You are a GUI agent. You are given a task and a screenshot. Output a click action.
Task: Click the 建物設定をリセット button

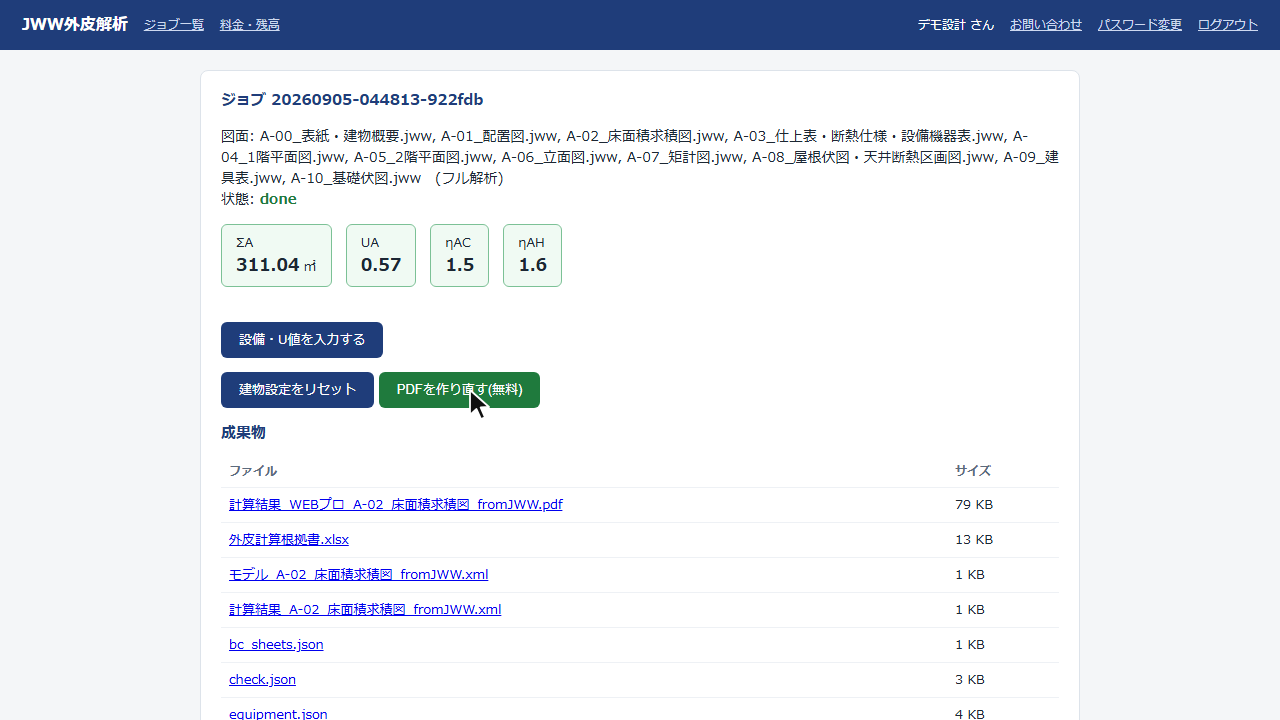coord(297,390)
